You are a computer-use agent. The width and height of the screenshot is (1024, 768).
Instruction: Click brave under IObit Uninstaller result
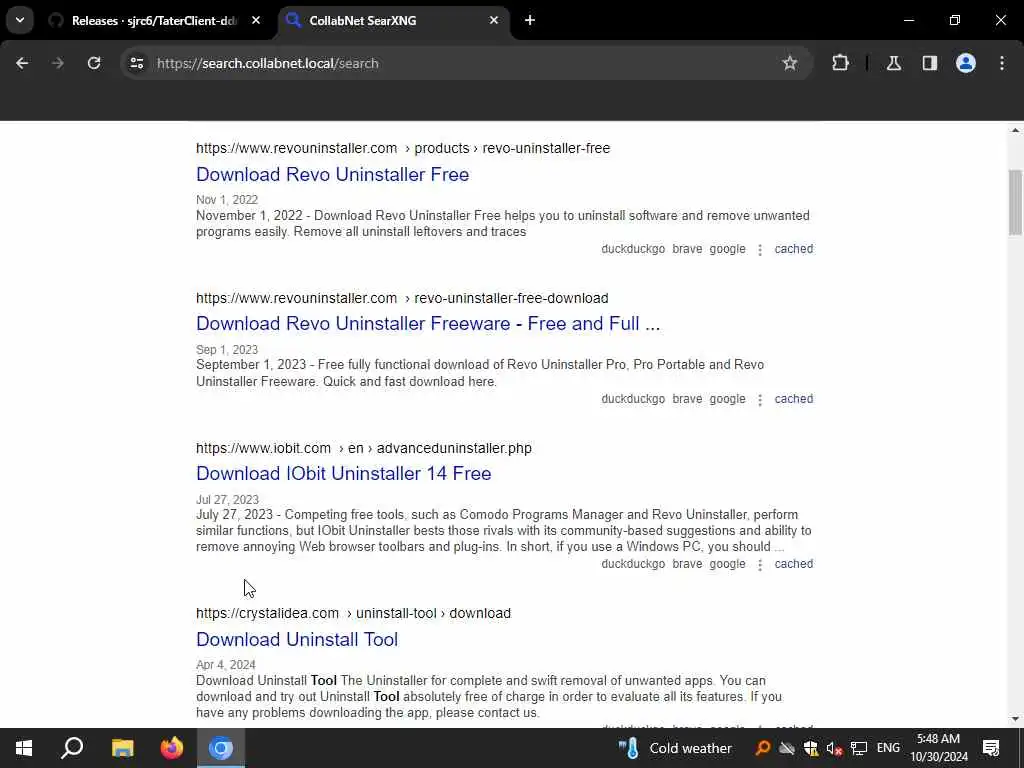coord(687,564)
